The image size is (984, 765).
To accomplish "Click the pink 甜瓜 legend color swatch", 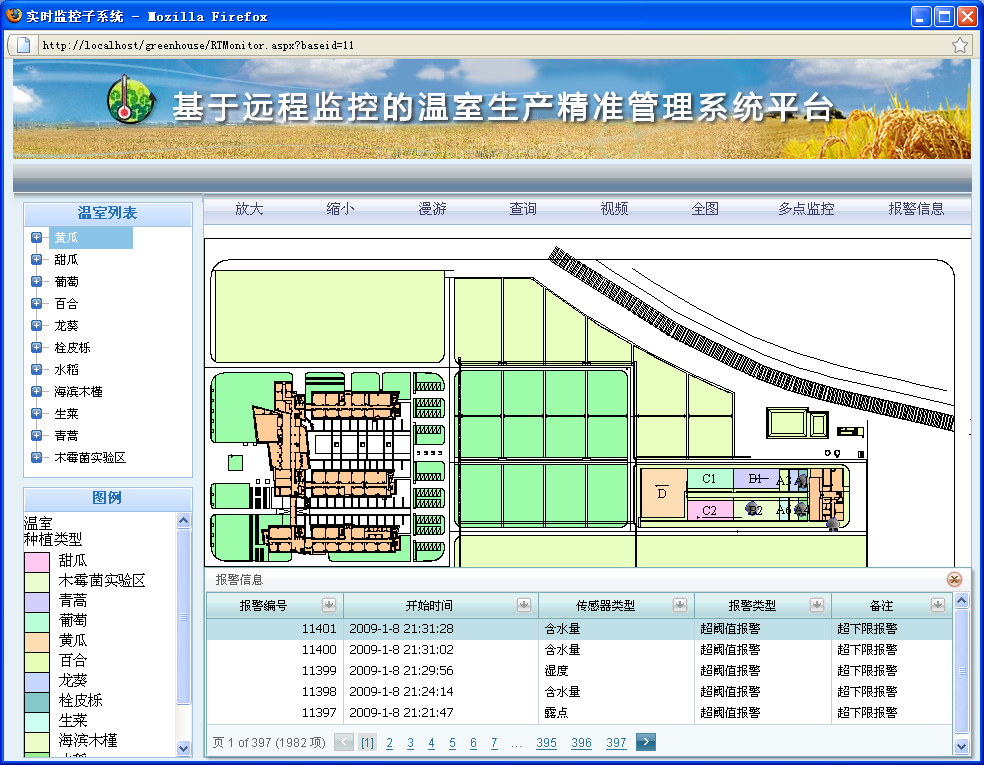I will (x=37, y=561).
